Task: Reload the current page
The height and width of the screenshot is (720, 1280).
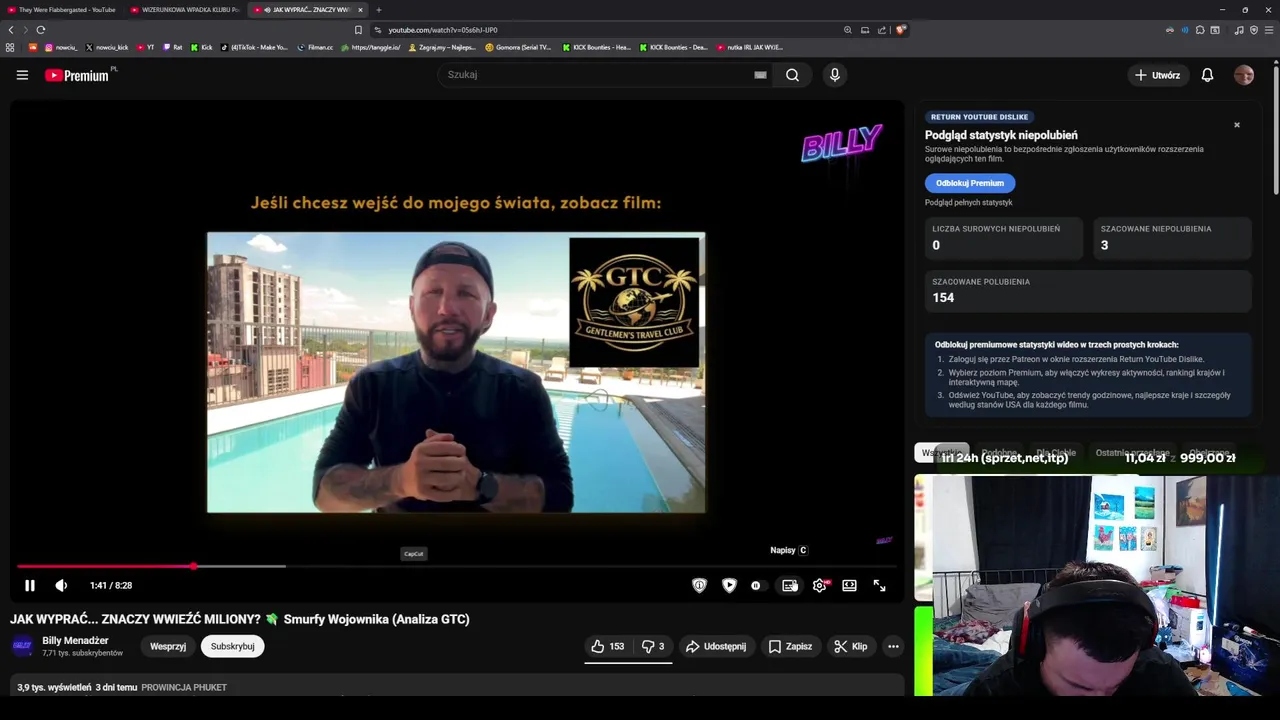Action: 40,30
